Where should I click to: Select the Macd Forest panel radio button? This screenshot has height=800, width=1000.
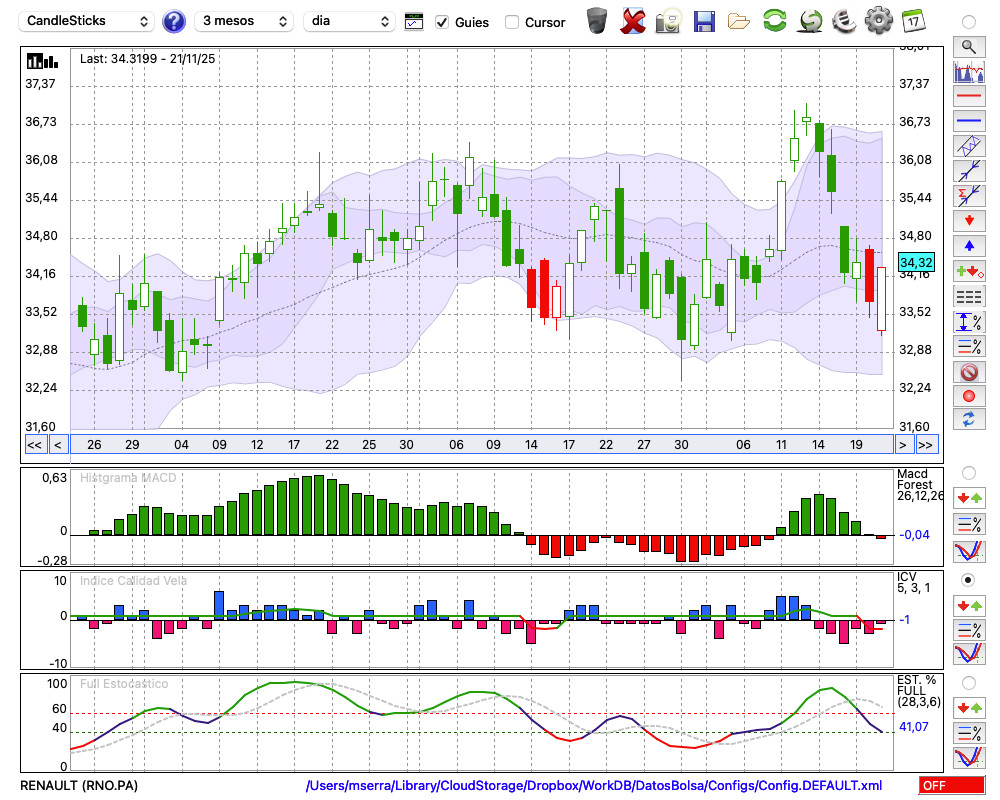(968, 472)
